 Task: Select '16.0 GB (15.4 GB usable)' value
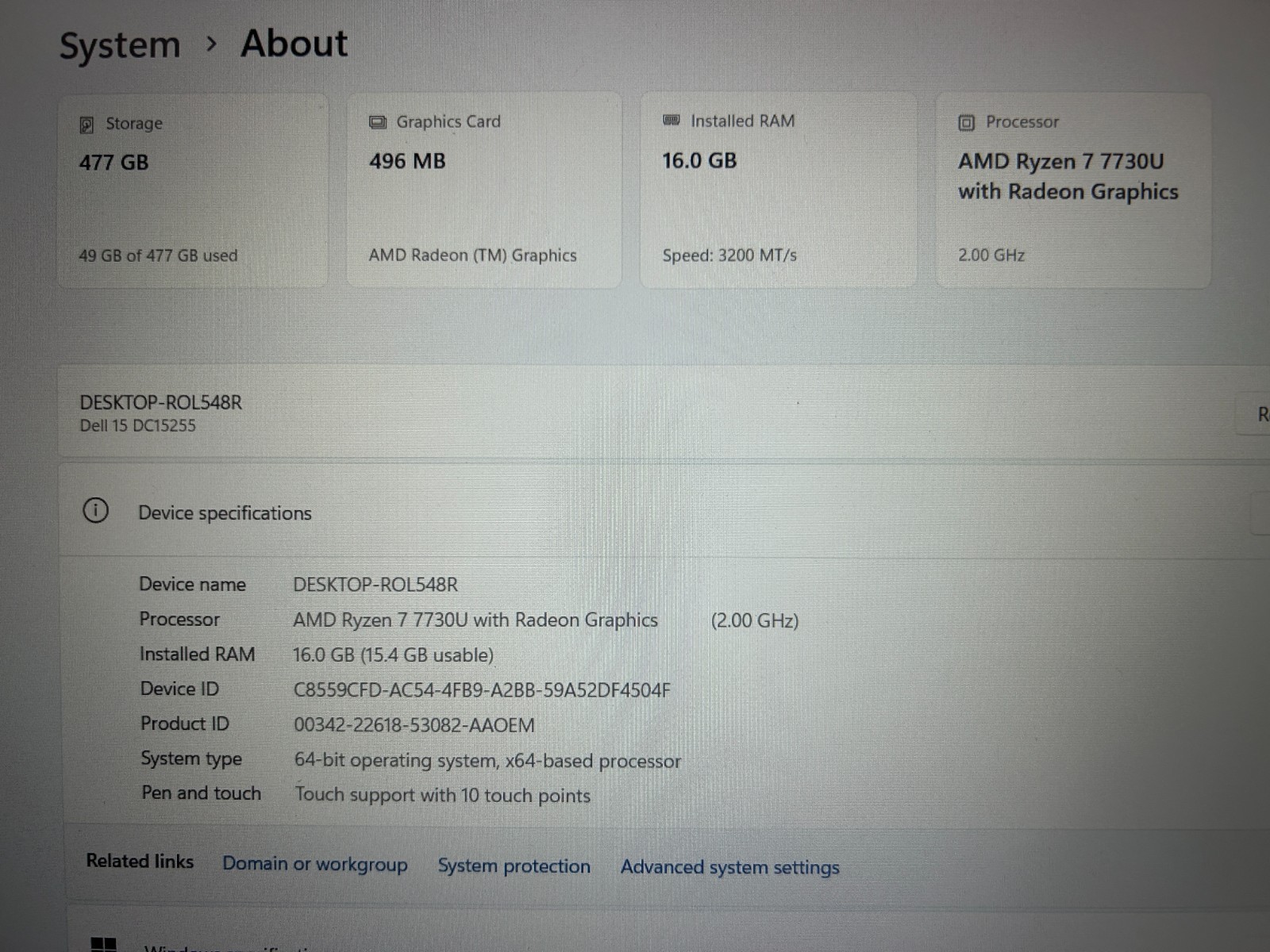point(393,655)
